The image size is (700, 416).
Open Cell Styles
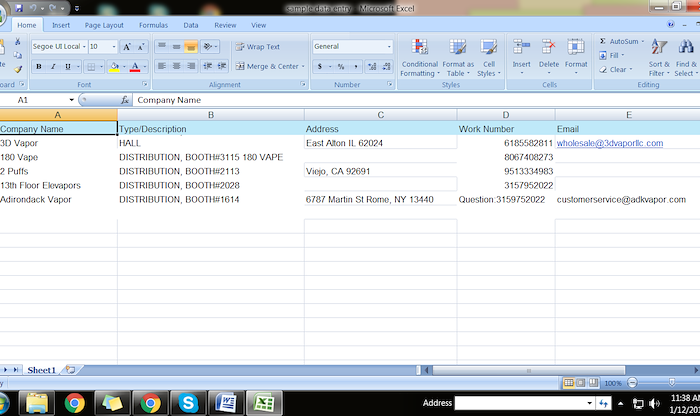click(489, 58)
